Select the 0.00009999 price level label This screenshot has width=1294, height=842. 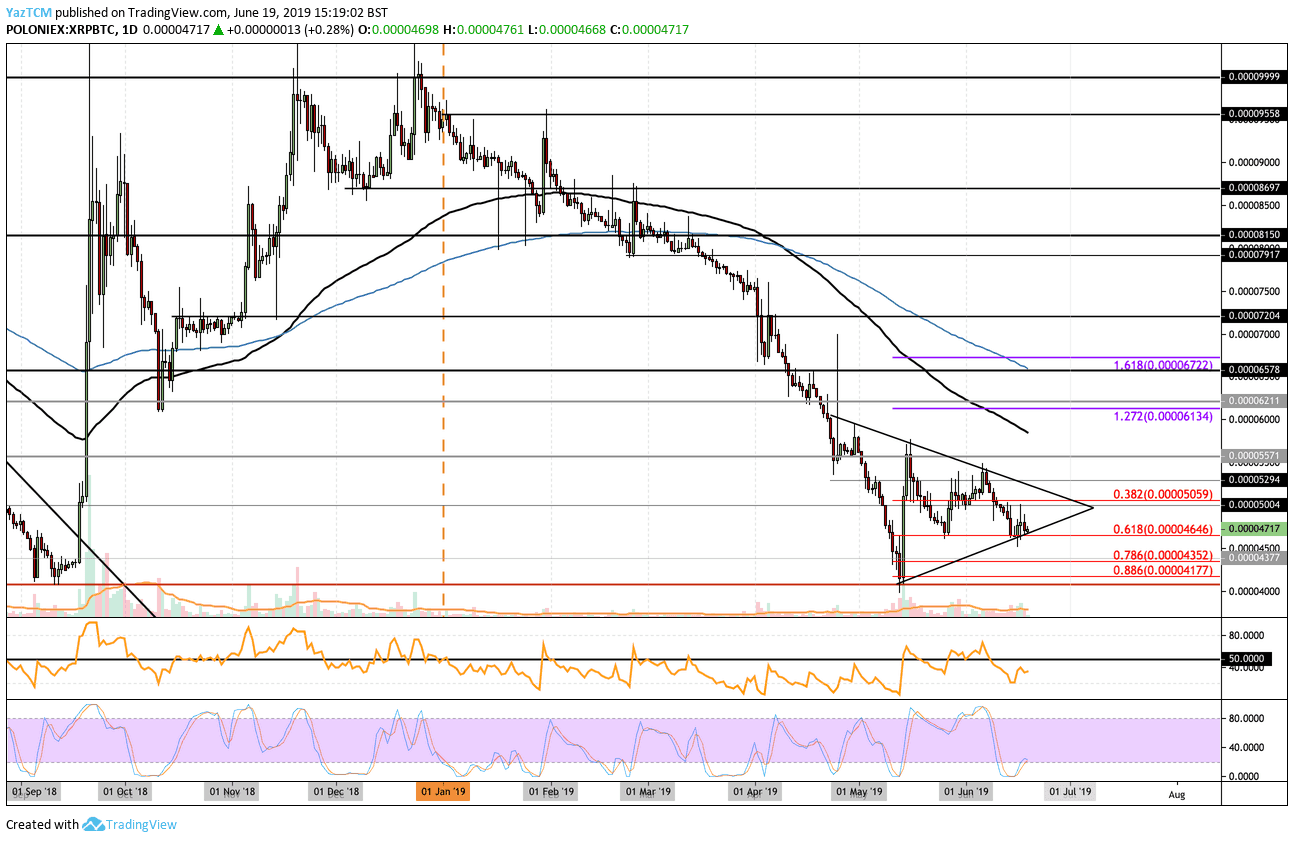[x=1255, y=77]
